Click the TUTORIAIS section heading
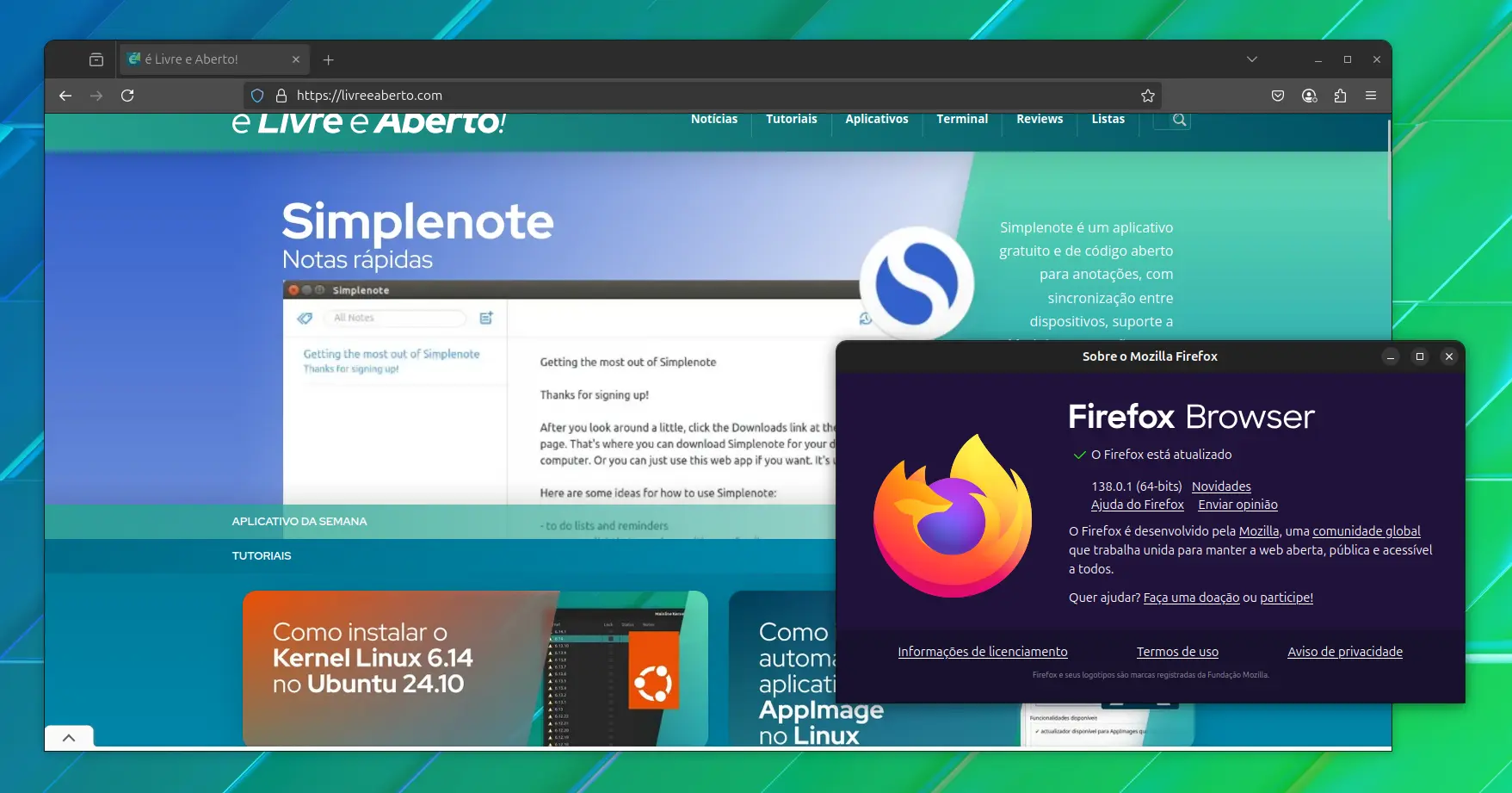1512x793 pixels. tap(262, 556)
